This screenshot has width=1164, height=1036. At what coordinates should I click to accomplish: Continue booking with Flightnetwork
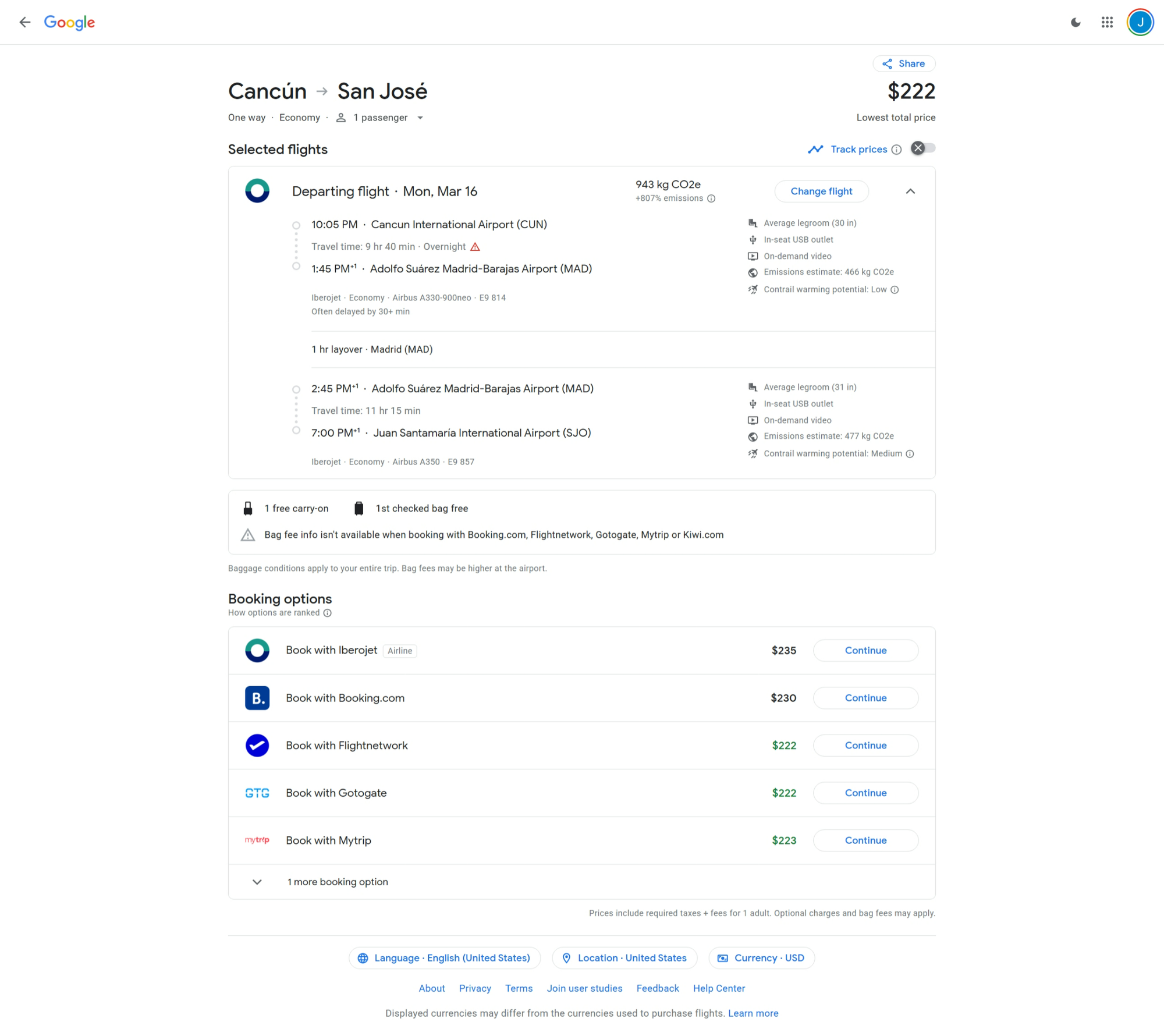point(865,746)
